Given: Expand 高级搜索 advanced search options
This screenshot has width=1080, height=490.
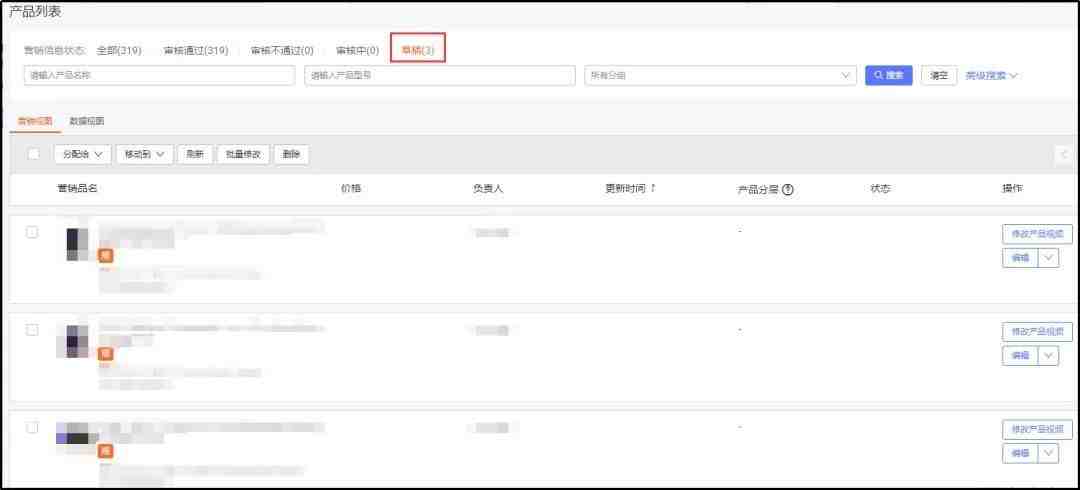Looking at the screenshot, I should click(x=991, y=76).
